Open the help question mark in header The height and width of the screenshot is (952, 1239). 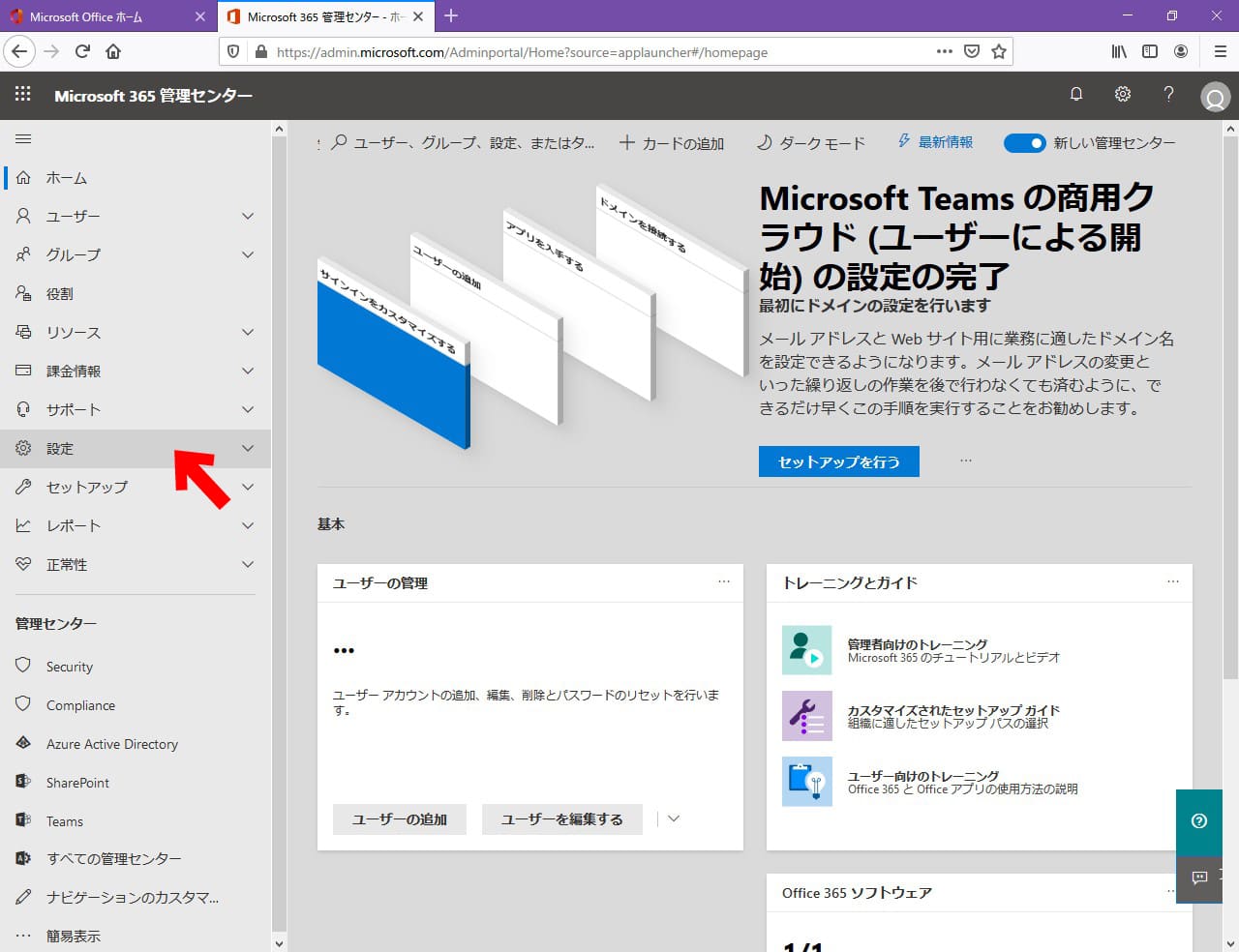[1168, 94]
